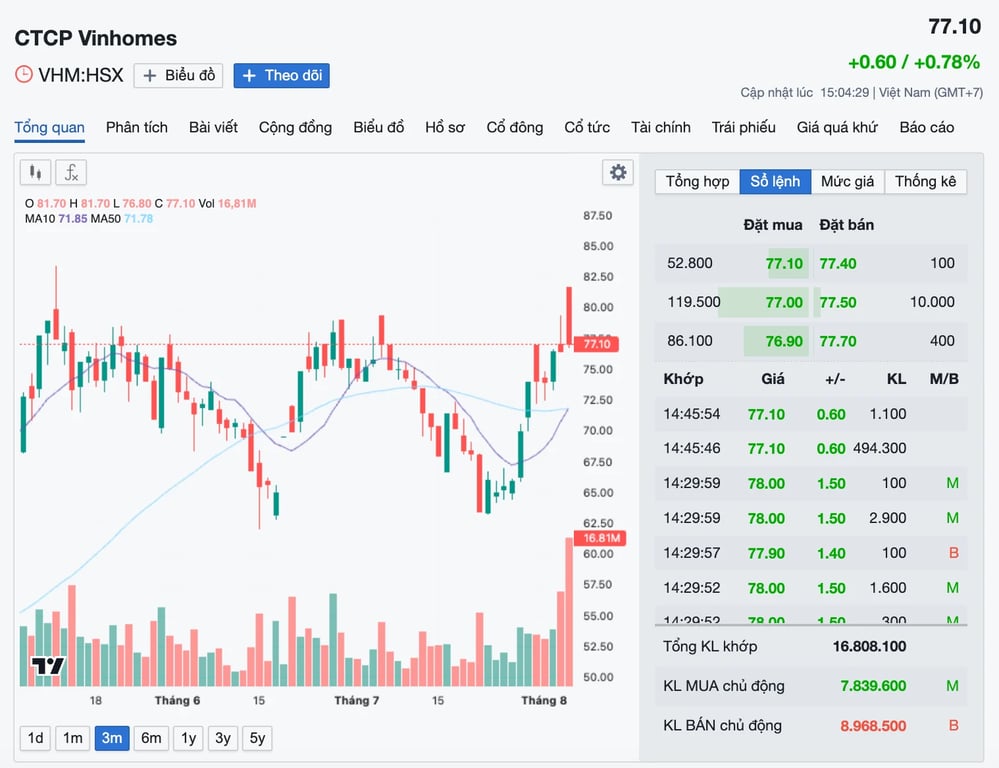Click the bid price 76.90

(784, 342)
